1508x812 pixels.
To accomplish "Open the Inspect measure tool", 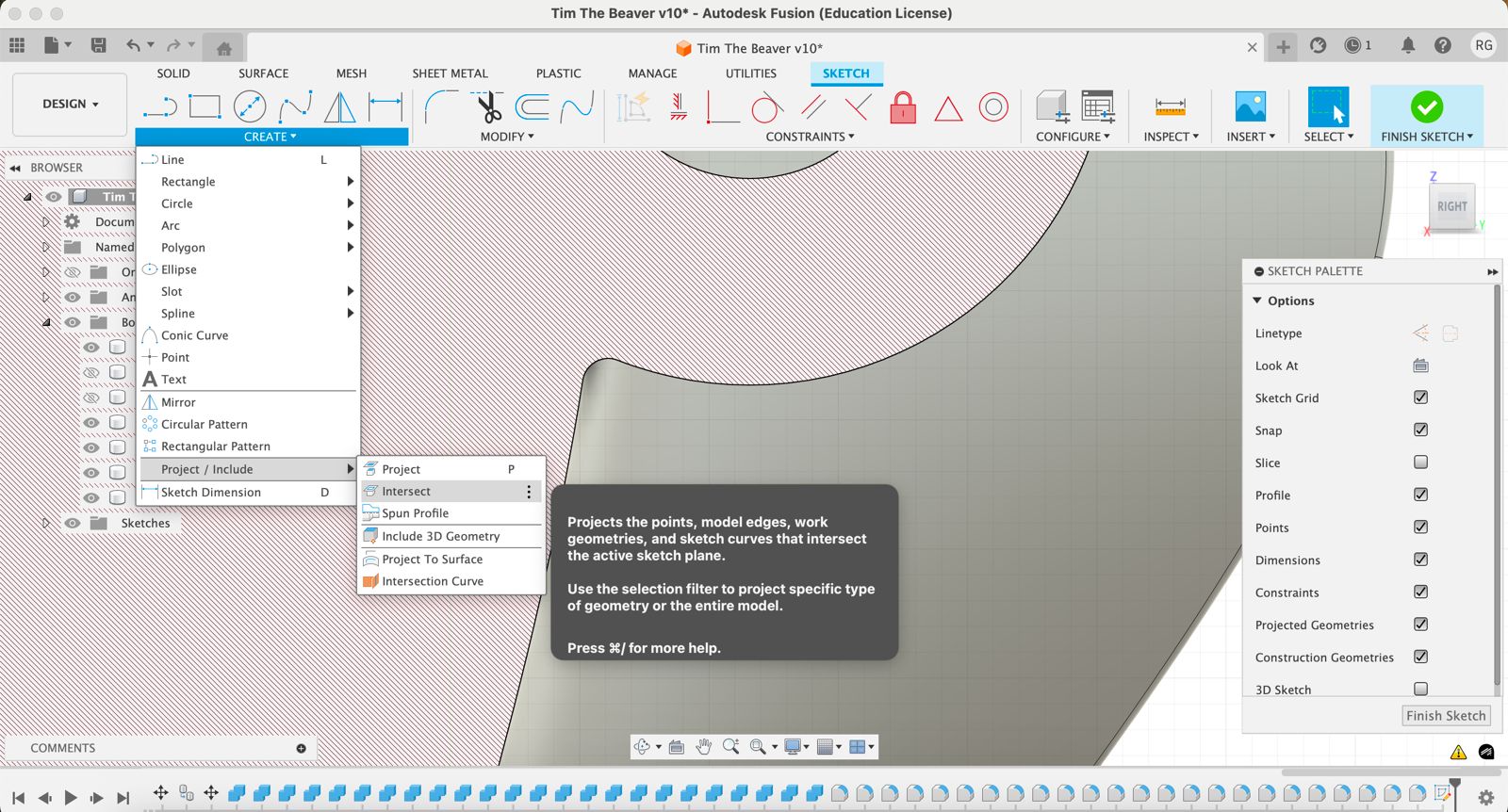I will click(1170, 107).
